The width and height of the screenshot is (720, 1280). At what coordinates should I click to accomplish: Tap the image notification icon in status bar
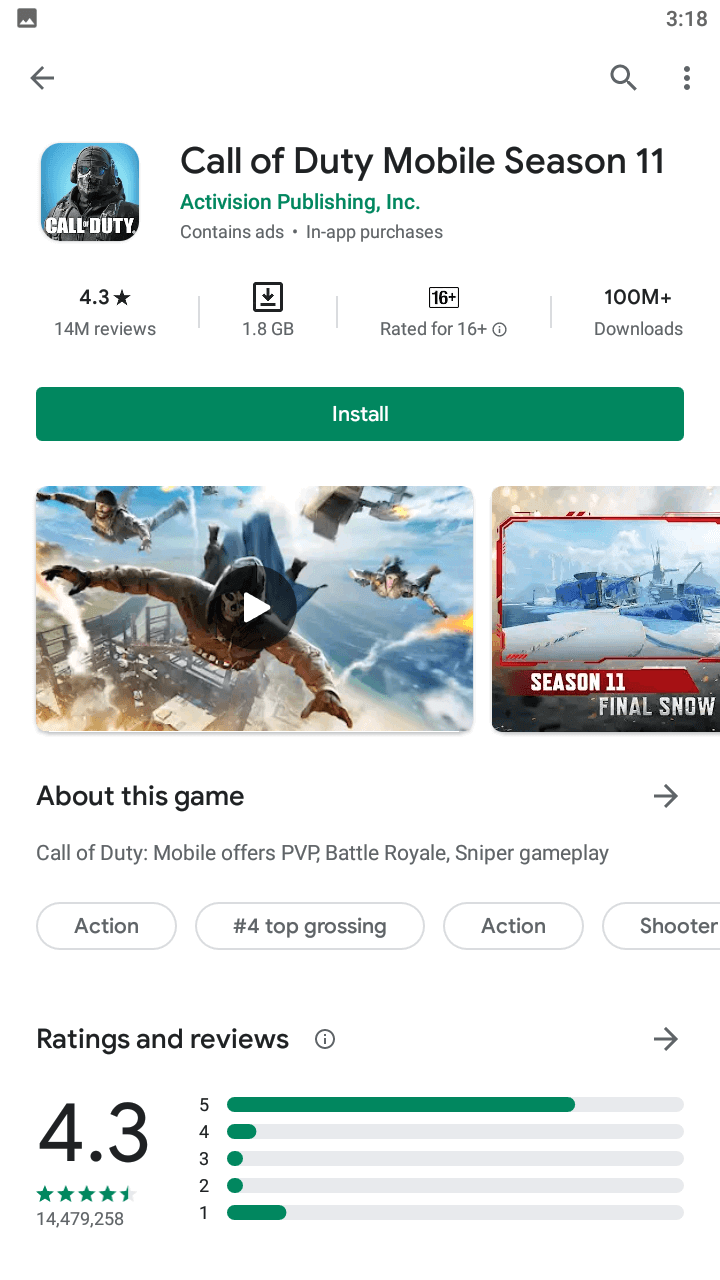[x=27, y=18]
